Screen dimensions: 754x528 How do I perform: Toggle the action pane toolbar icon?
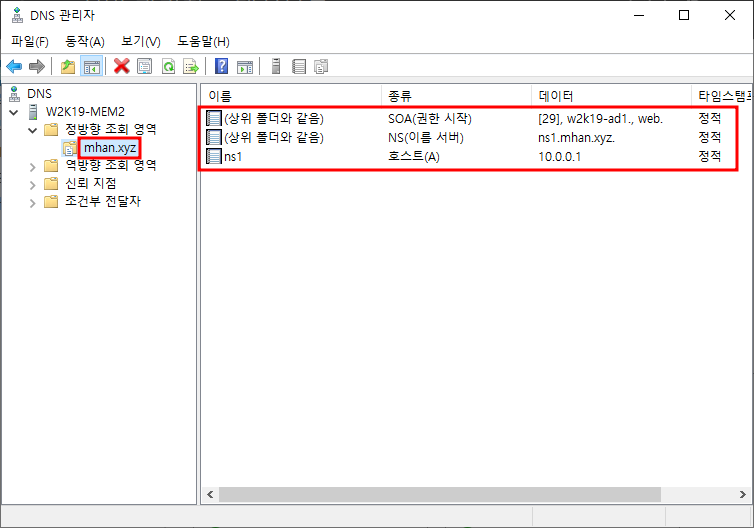click(x=245, y=66)
